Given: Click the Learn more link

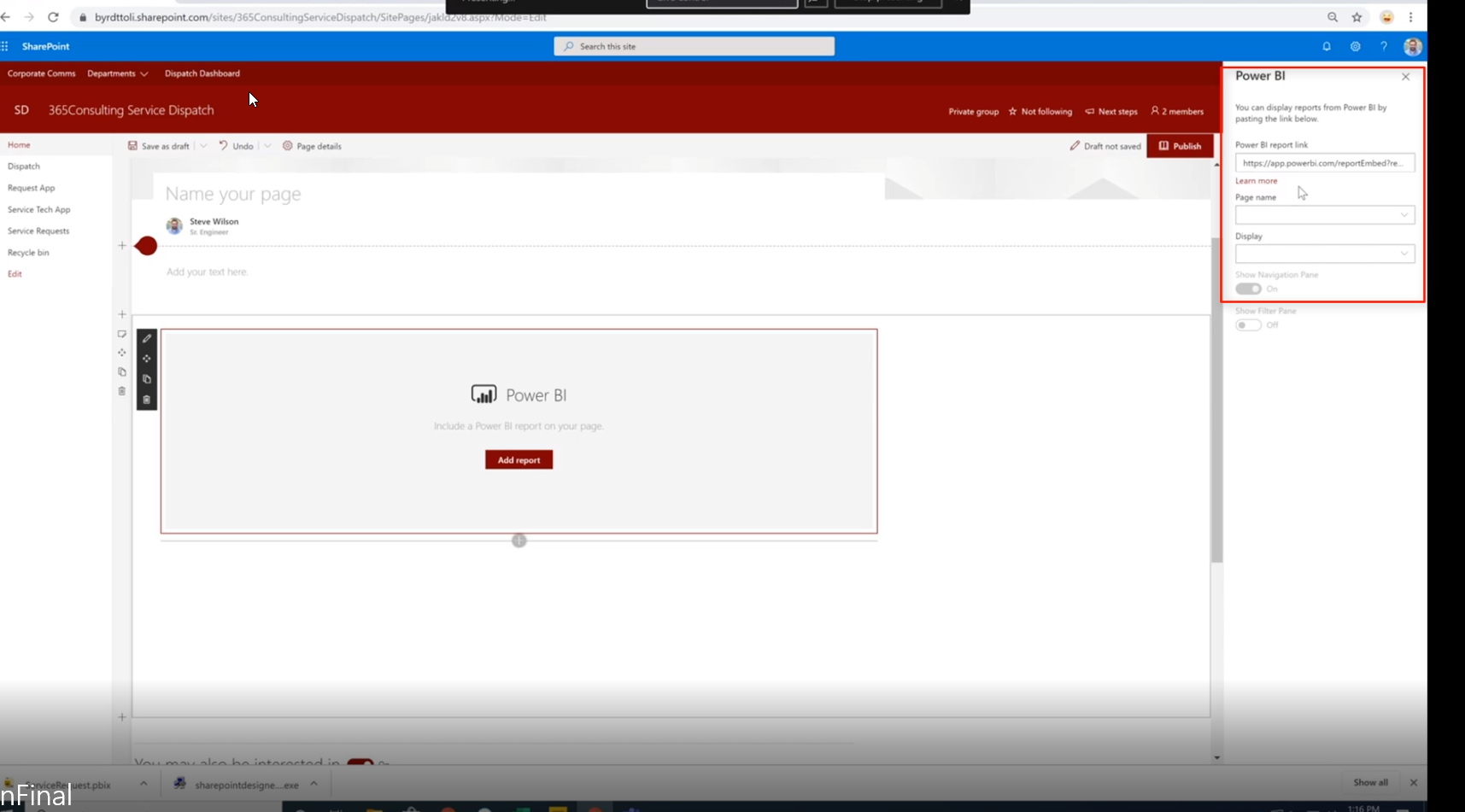Looking at the screenshot, I should click(1256, 181).
